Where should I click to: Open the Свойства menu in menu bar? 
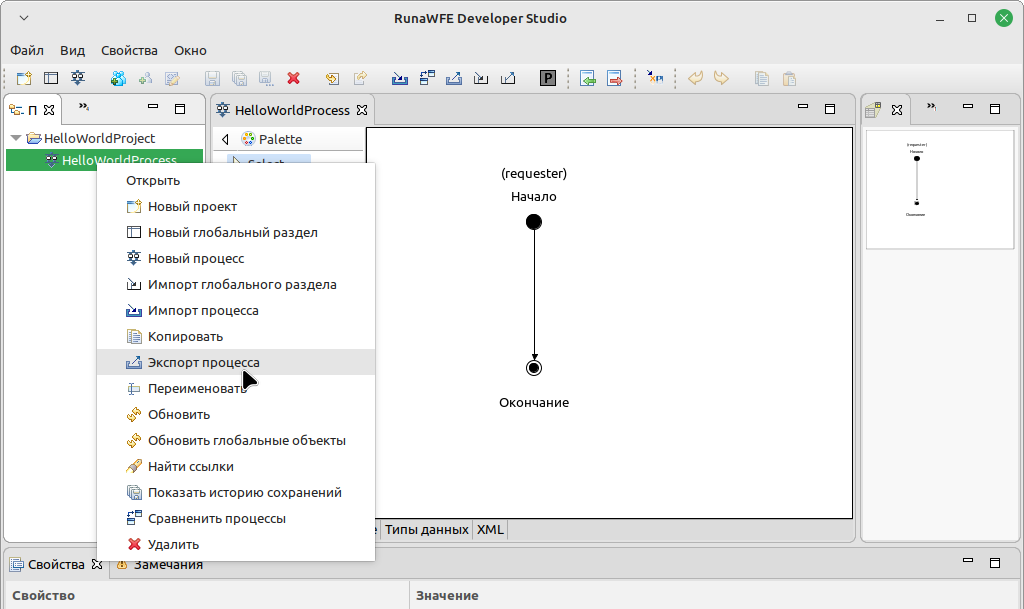[x=129, y=50]
